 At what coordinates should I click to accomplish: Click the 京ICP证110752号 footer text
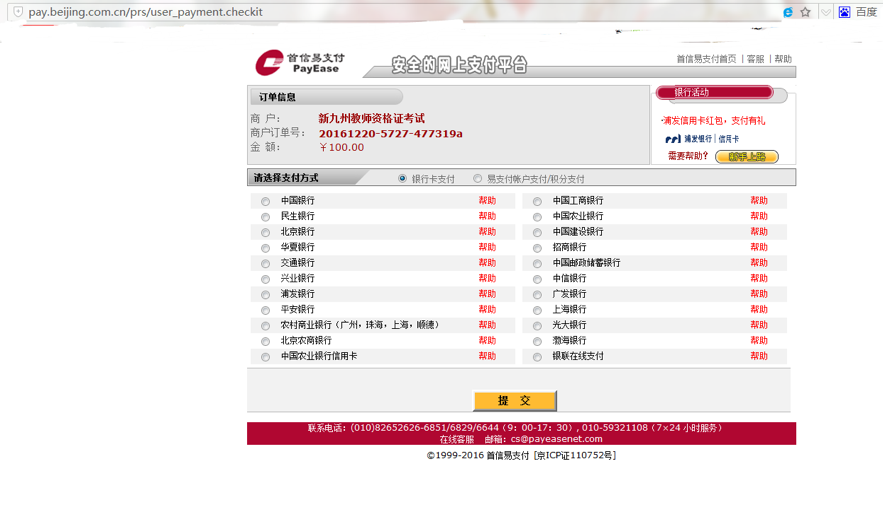click(x=575, y=455)
